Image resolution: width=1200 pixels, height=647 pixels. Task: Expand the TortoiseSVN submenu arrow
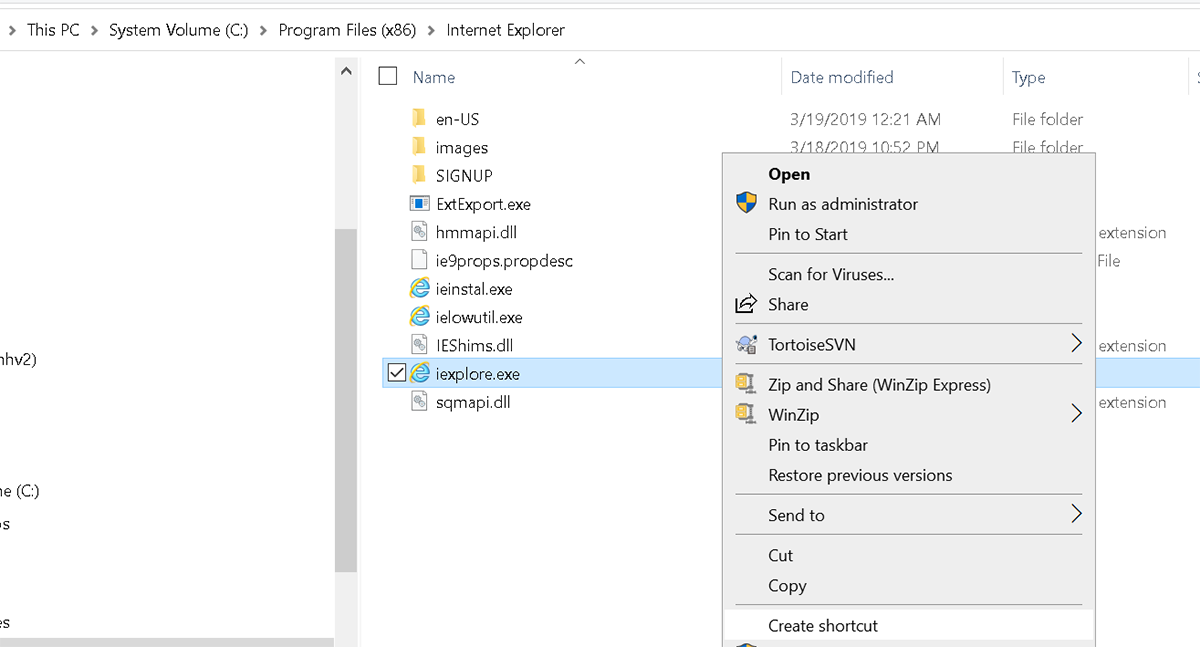(x=1076, y=344)
